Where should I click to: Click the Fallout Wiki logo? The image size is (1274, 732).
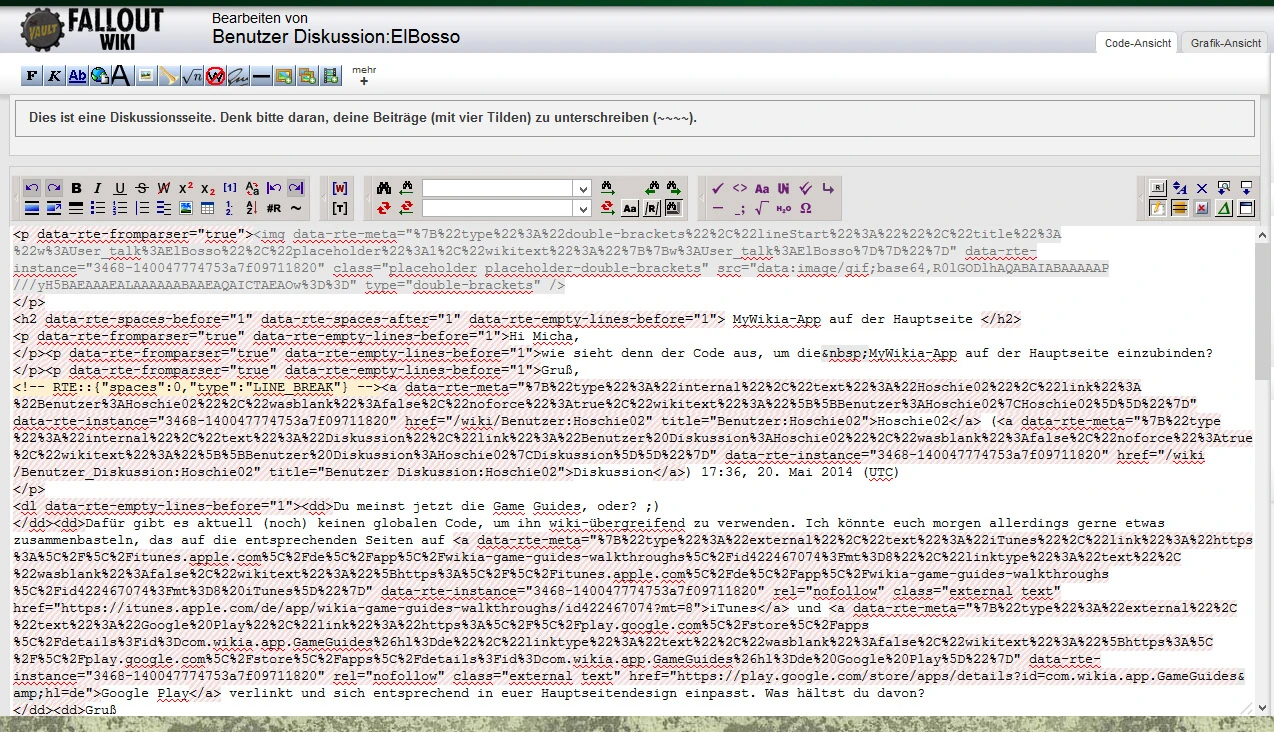click(92, 28)
